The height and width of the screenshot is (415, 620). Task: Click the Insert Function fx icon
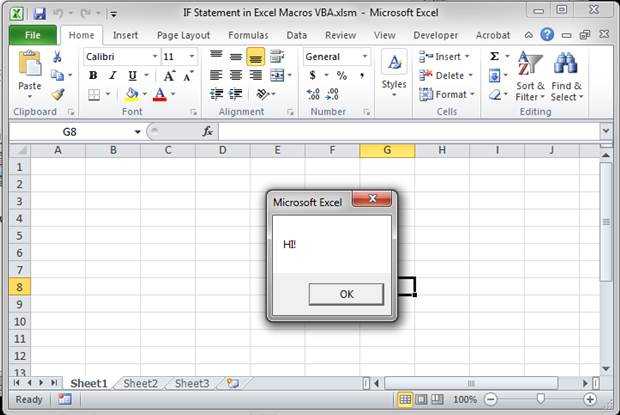(208, 131)
